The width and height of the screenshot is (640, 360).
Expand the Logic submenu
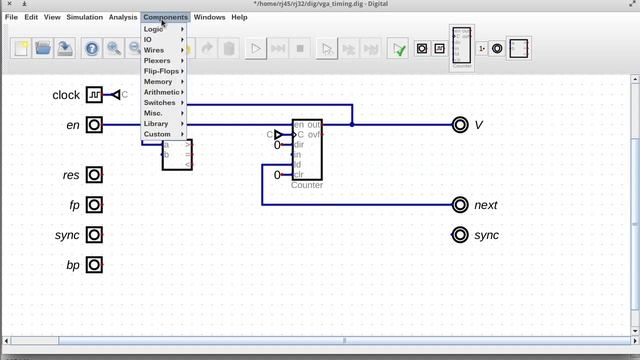[164, 29]
